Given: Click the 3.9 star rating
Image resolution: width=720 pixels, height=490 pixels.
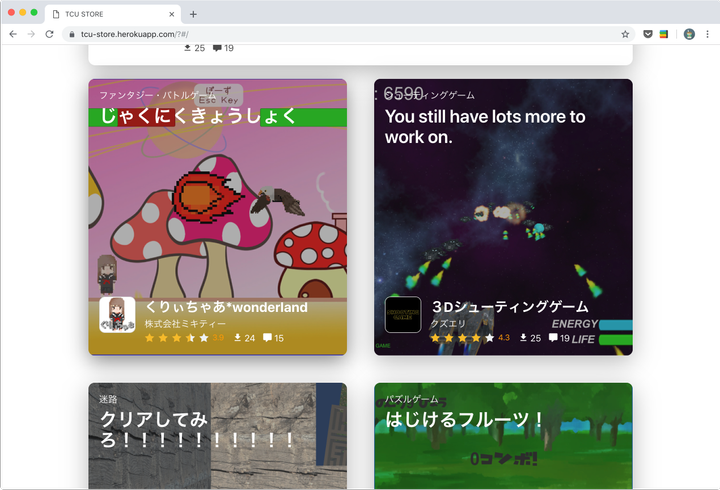Looking at the screenshot, I should click(x=184, y=338).
